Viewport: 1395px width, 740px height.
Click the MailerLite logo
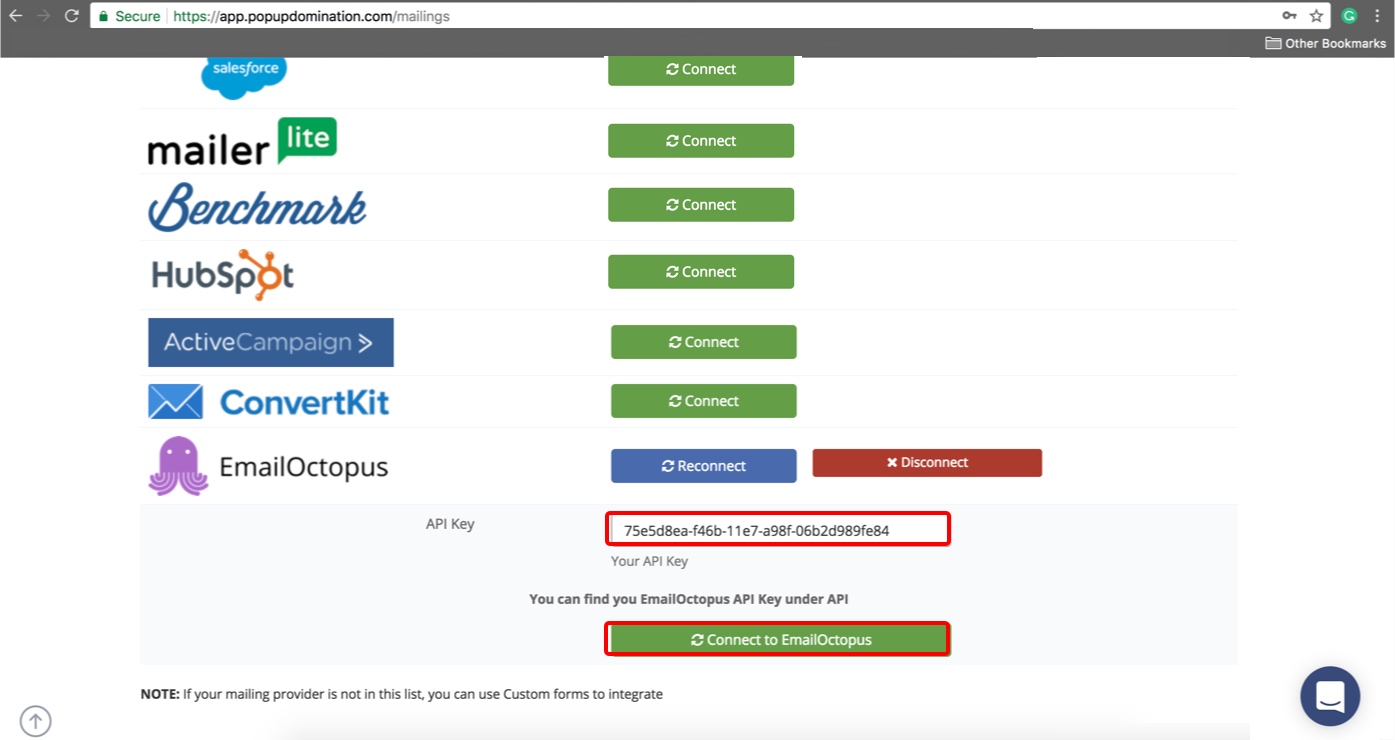242,142
